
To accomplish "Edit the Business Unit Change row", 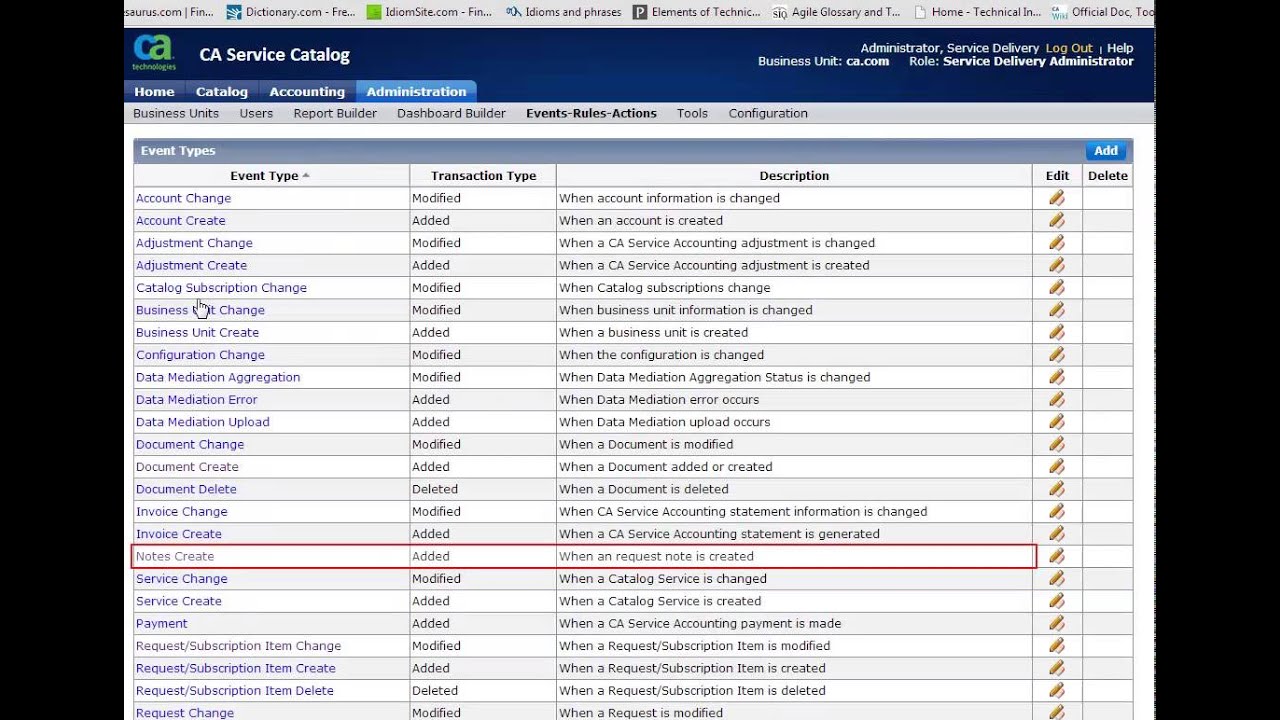I will pos(1056,310).
